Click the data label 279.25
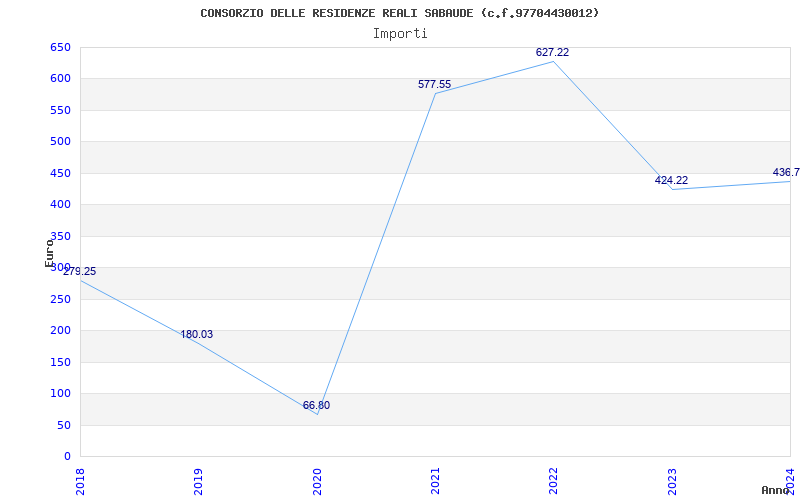800x500 pixels. coord(80,271)
